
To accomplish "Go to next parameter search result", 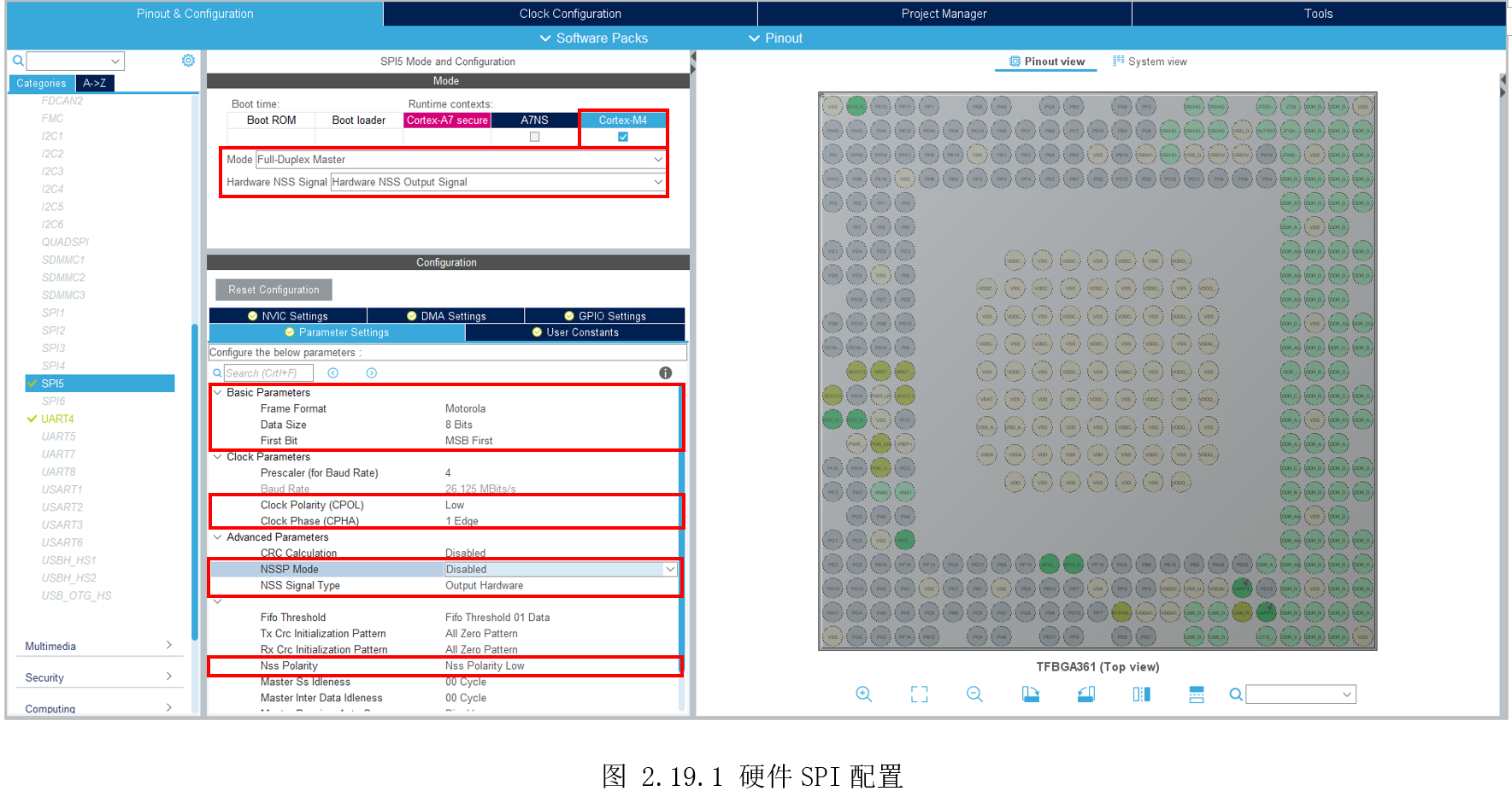I will click(x=371, y=373).
